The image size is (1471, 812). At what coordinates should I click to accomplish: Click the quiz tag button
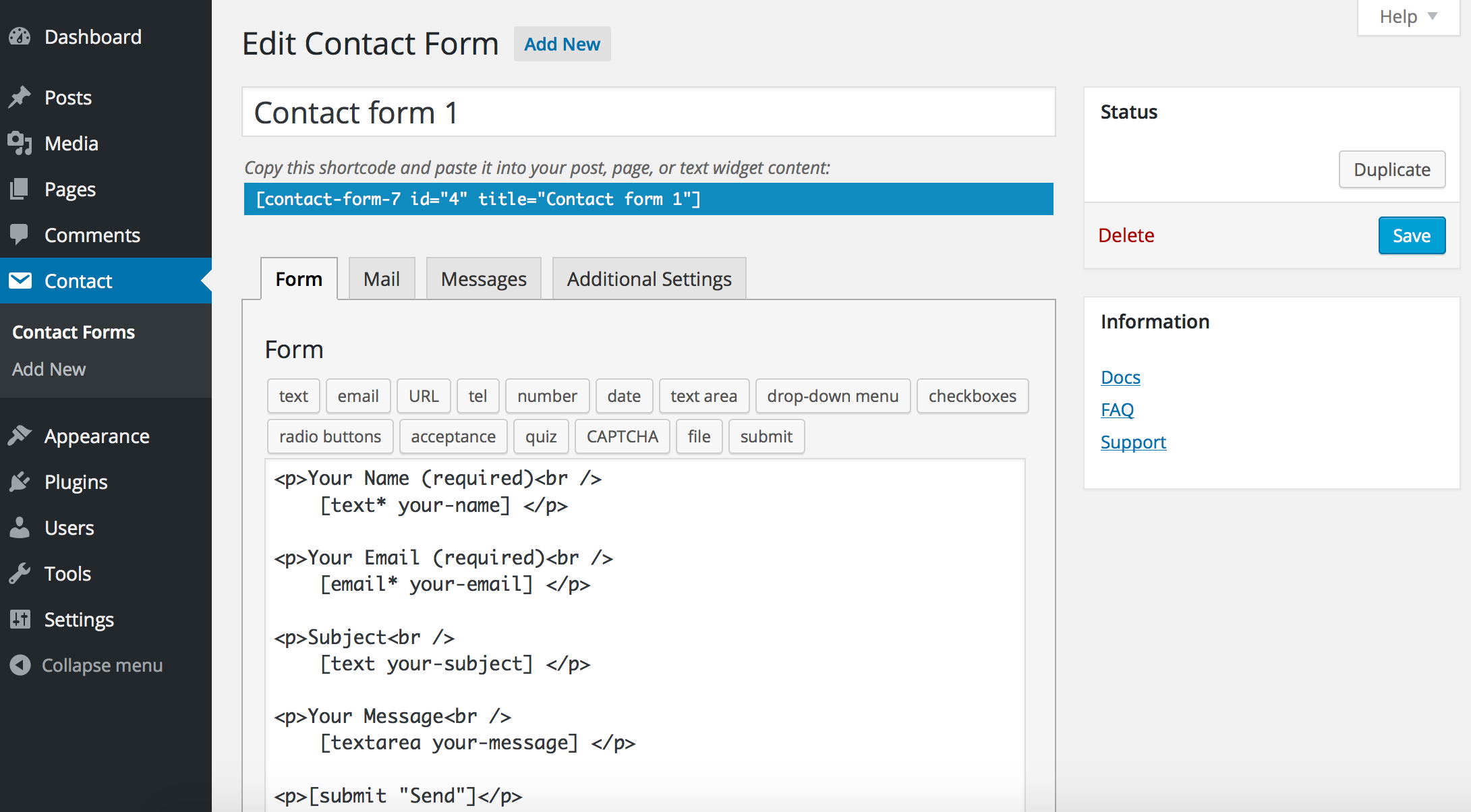tap(541, 435)
